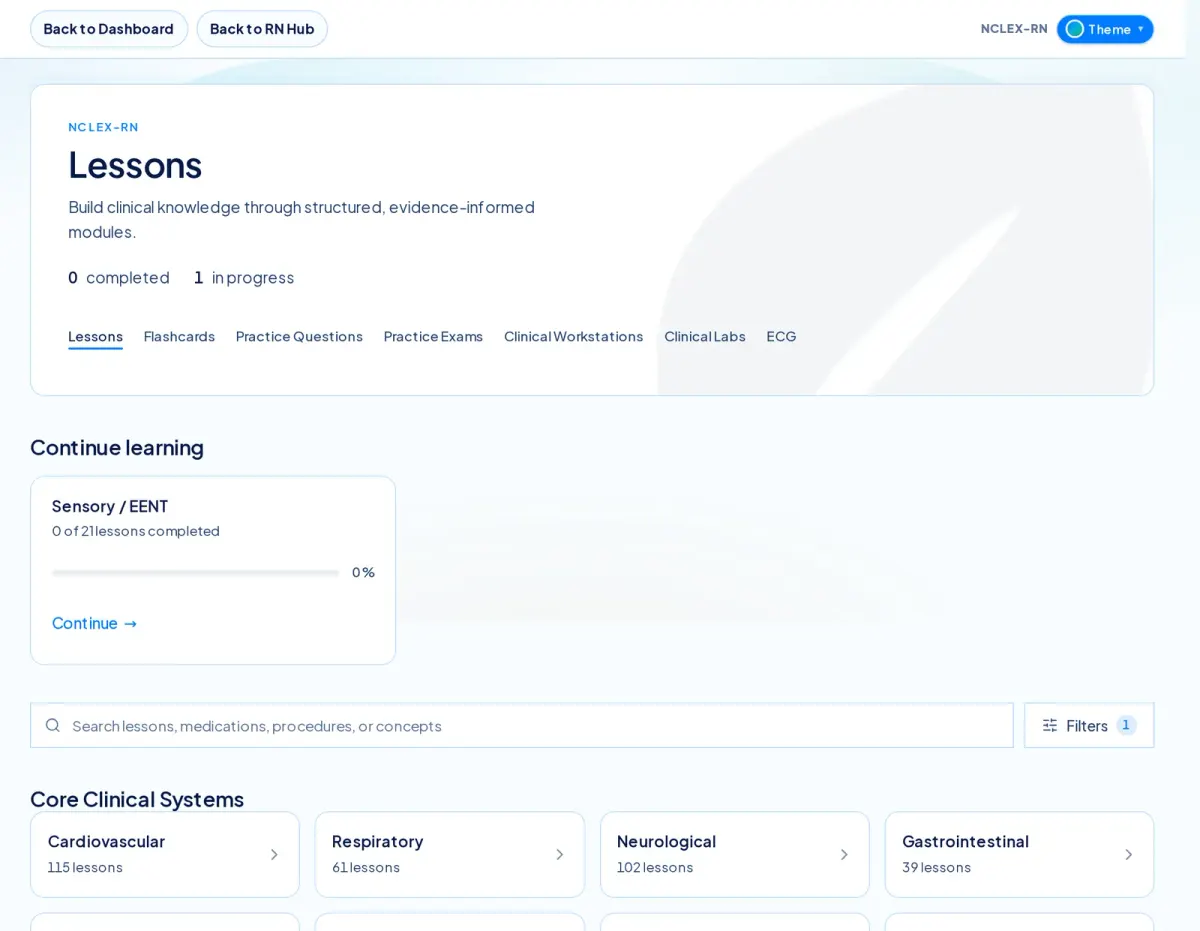Screen dimensions: 1200x931
Task: Click the 'in progress' counter
Action: [244, 277]
